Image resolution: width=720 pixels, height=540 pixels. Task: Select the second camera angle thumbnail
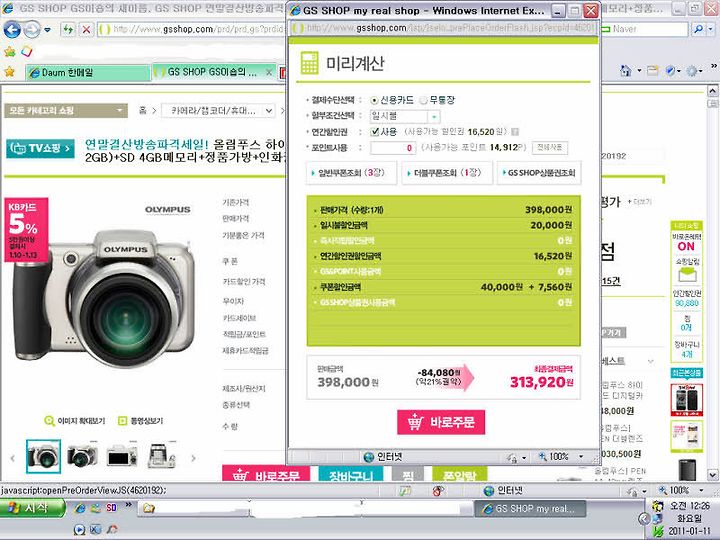click(83, 456)
